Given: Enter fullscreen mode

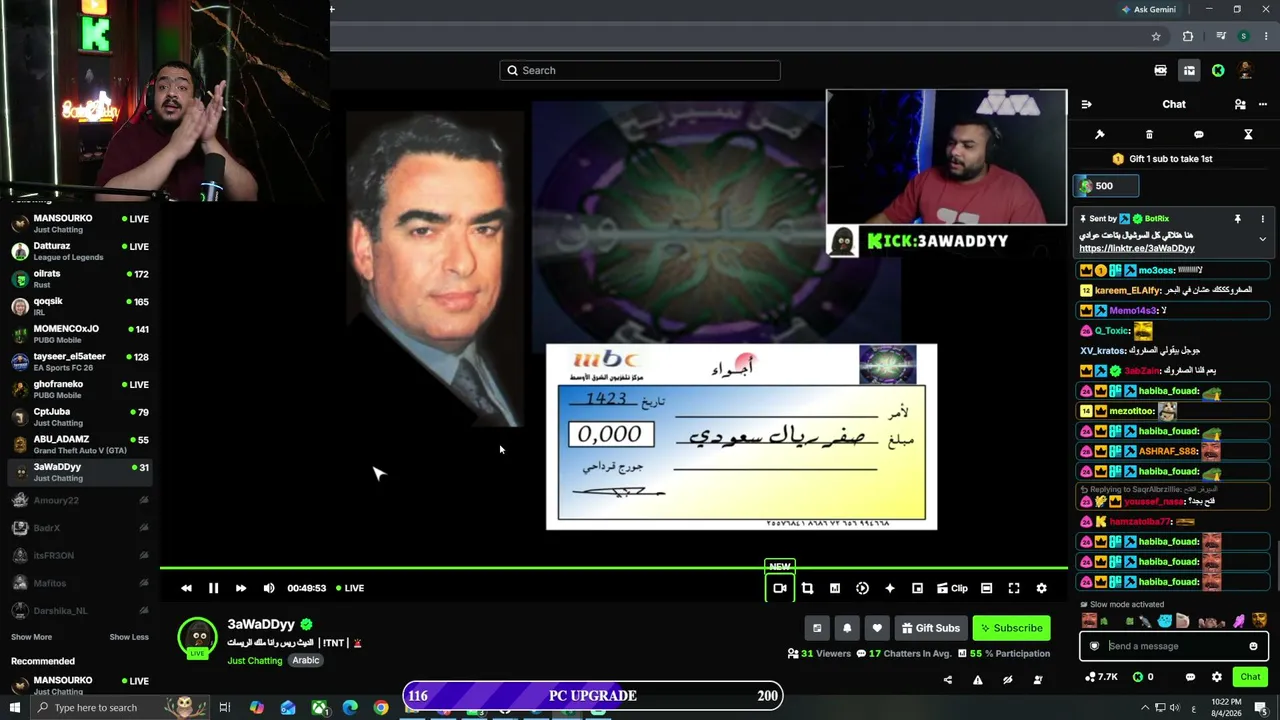Looking at the screenshot, I should [1014, 588].
